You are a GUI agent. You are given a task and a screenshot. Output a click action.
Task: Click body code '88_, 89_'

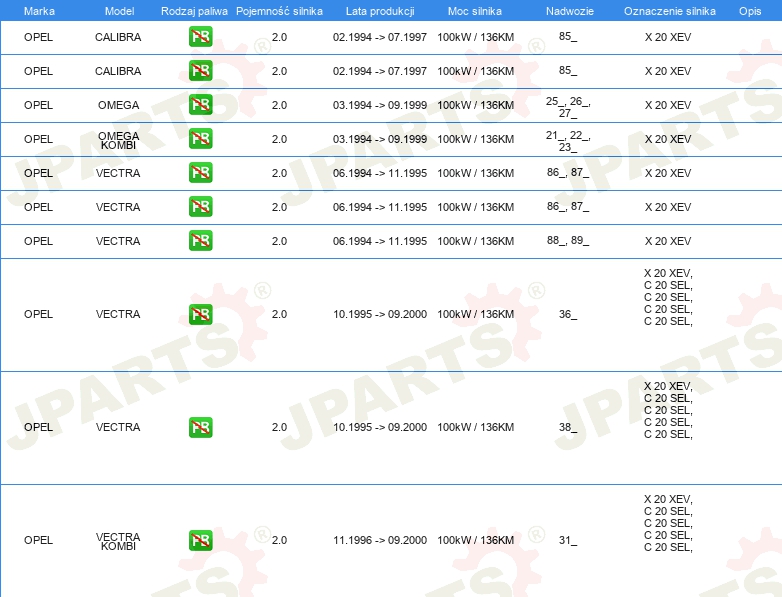click(x=568, y=240)
